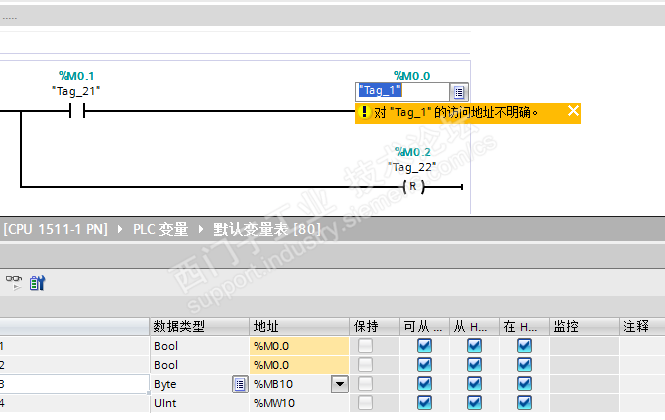Select the %MW10 address cell
665x420 pixels.
(x=299, y=403)
